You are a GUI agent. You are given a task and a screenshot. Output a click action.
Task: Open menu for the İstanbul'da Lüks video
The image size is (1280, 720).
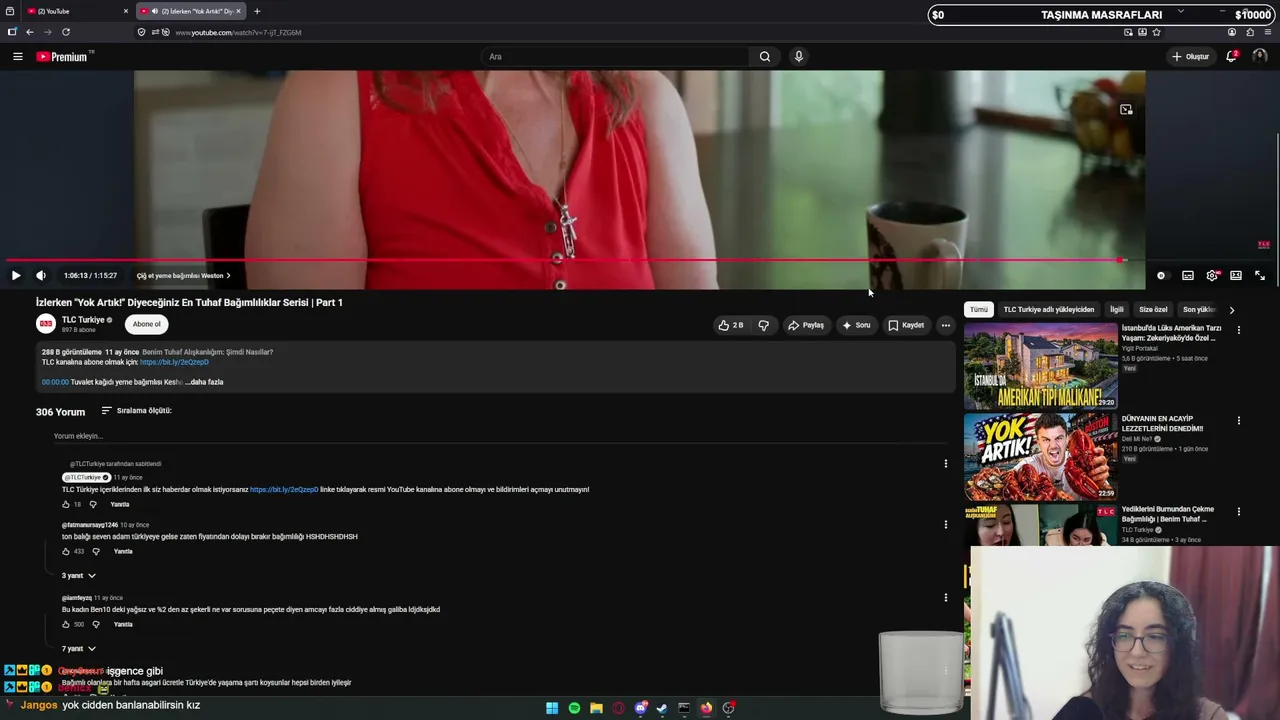coord(1238,330)
